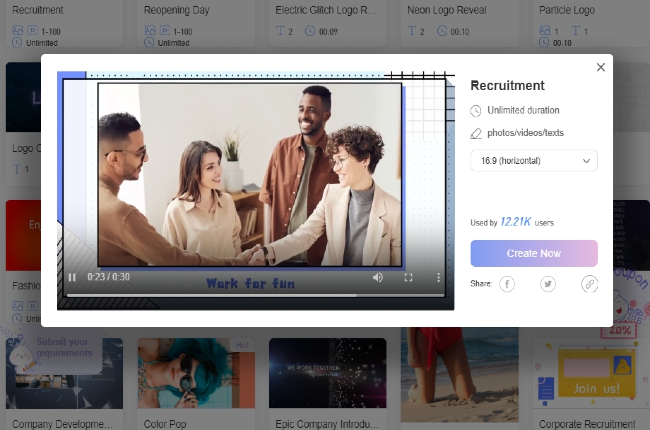The width and height of the screenshot is (650, 430).
Task: Share the template on Facebook
Action: click(x=507, y=285)
